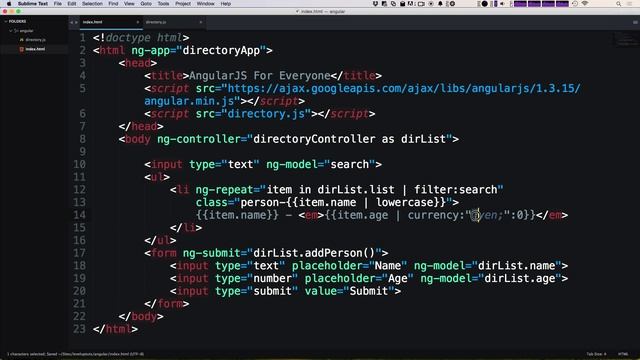Click placeholder "Age" on line 19
Screen dimensions: 640x360
(398, 278)
